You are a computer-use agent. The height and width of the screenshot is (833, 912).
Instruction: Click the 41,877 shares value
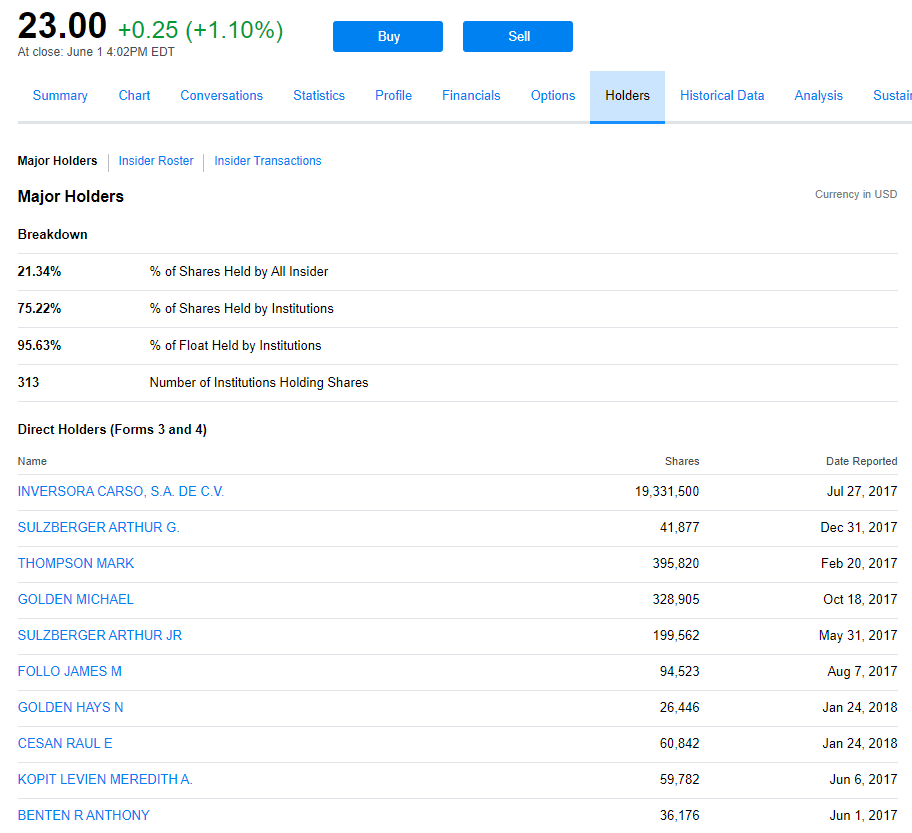pos(679,528)
